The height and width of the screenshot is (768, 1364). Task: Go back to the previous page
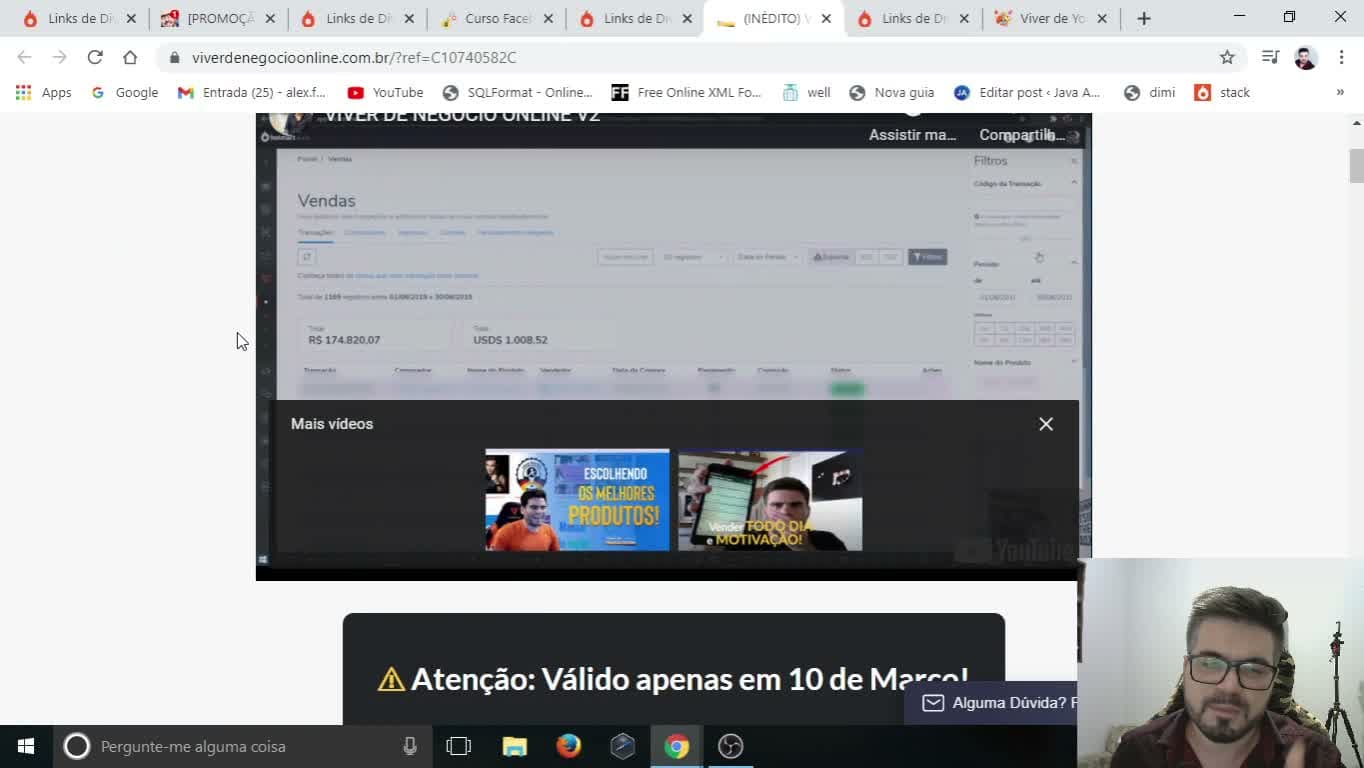click(24, 57)
